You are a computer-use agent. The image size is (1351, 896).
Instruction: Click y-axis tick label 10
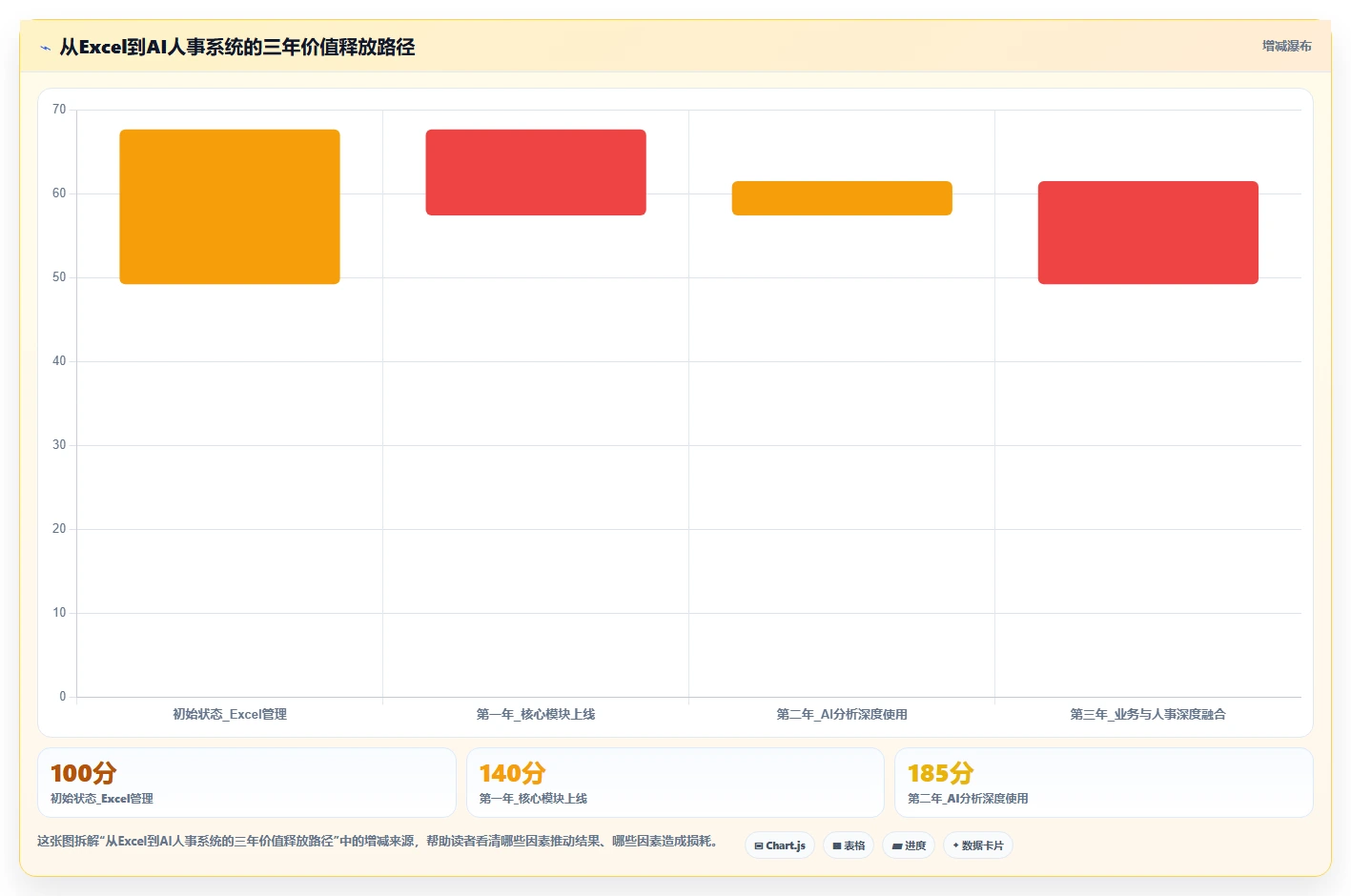[x=59, y=613]
